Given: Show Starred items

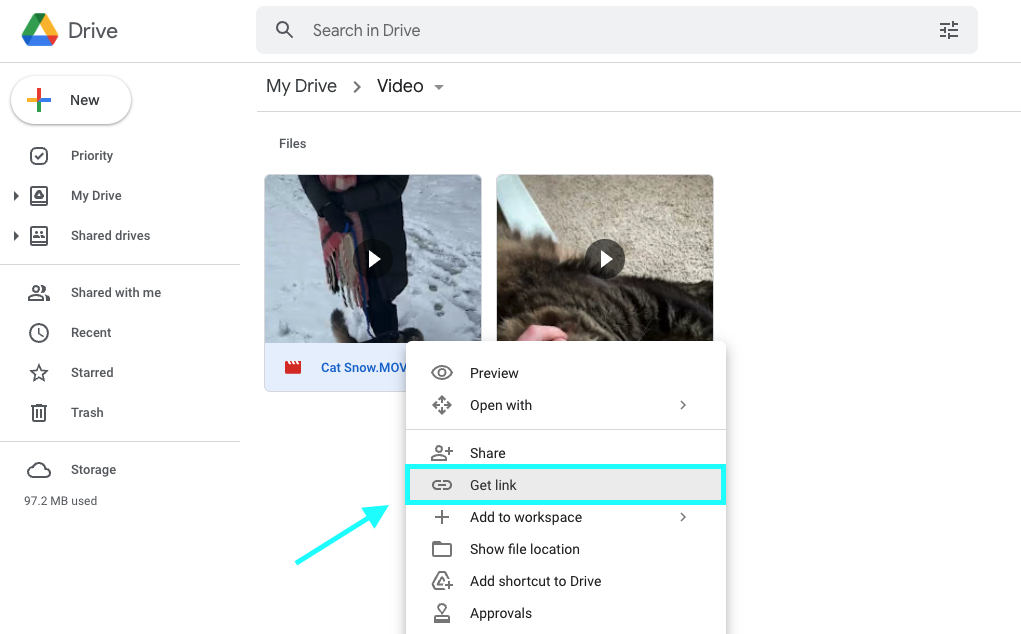Looking at the screenshot, I should coord(92,373).
